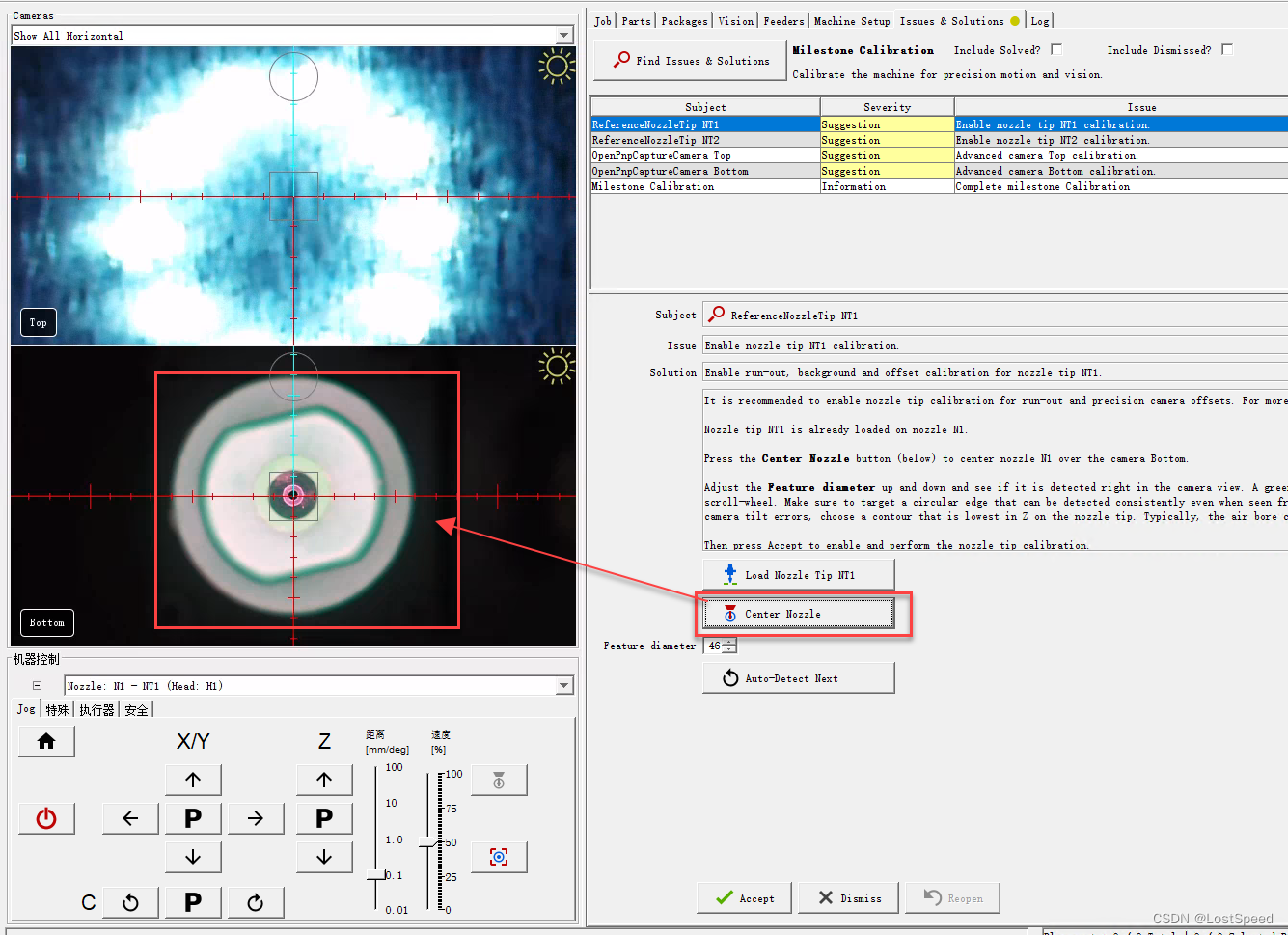The height and width of the screenshot is (935, 1288).
Task: Click the Feature diameter value field
Action: 714,646
